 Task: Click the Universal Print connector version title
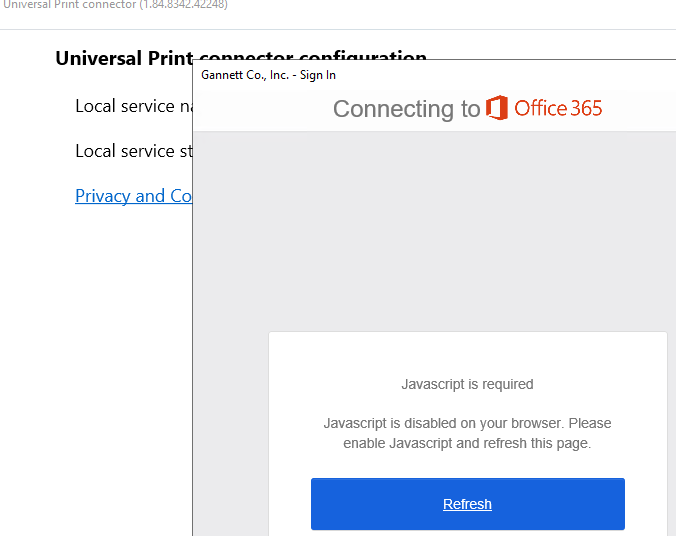coord(115,5)
